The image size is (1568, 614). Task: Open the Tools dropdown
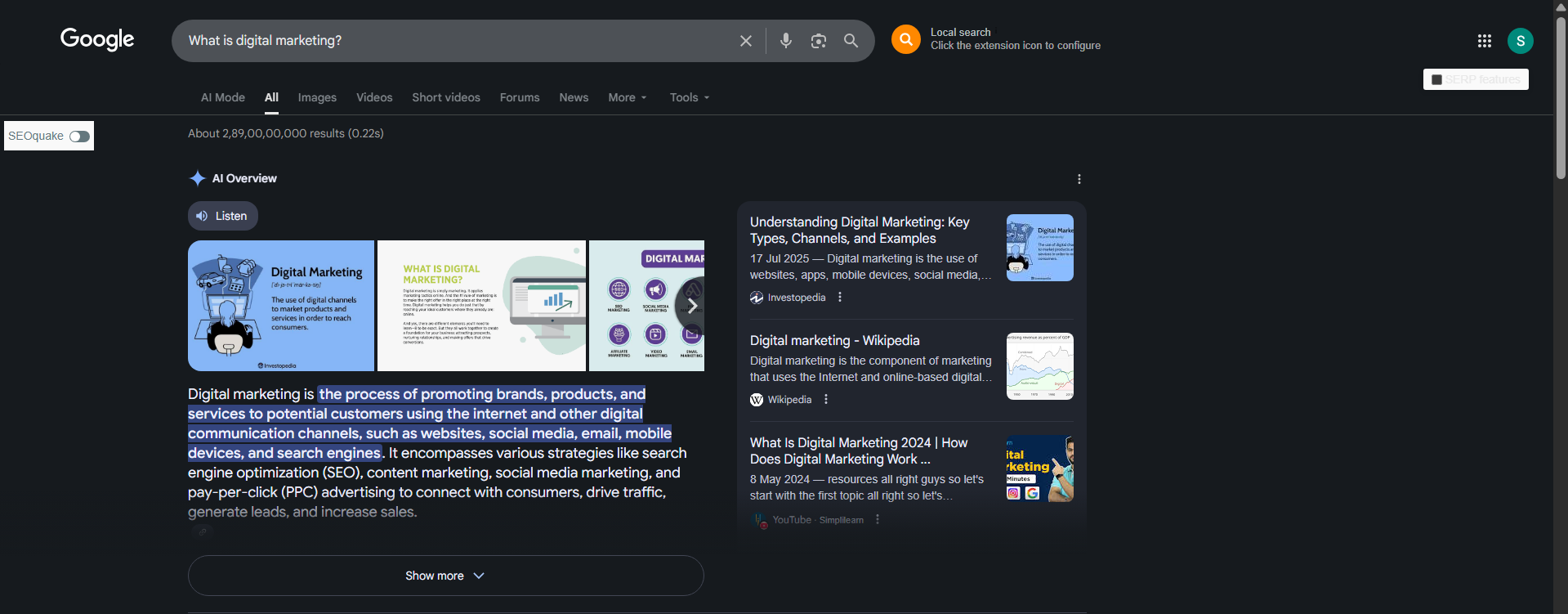[690, 97]
